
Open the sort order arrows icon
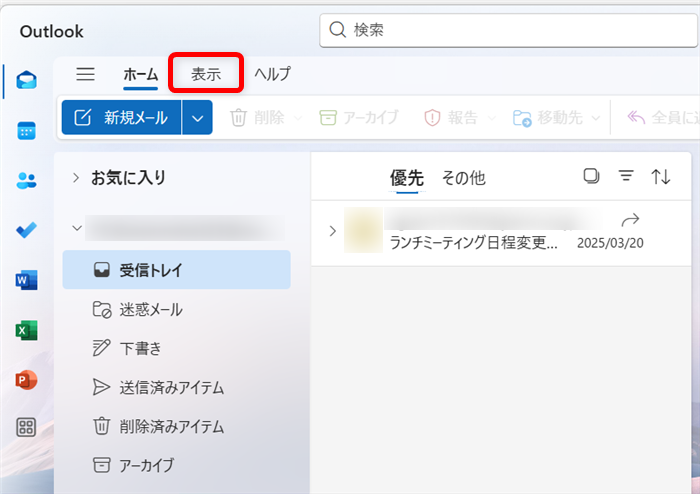coord(661,177)
